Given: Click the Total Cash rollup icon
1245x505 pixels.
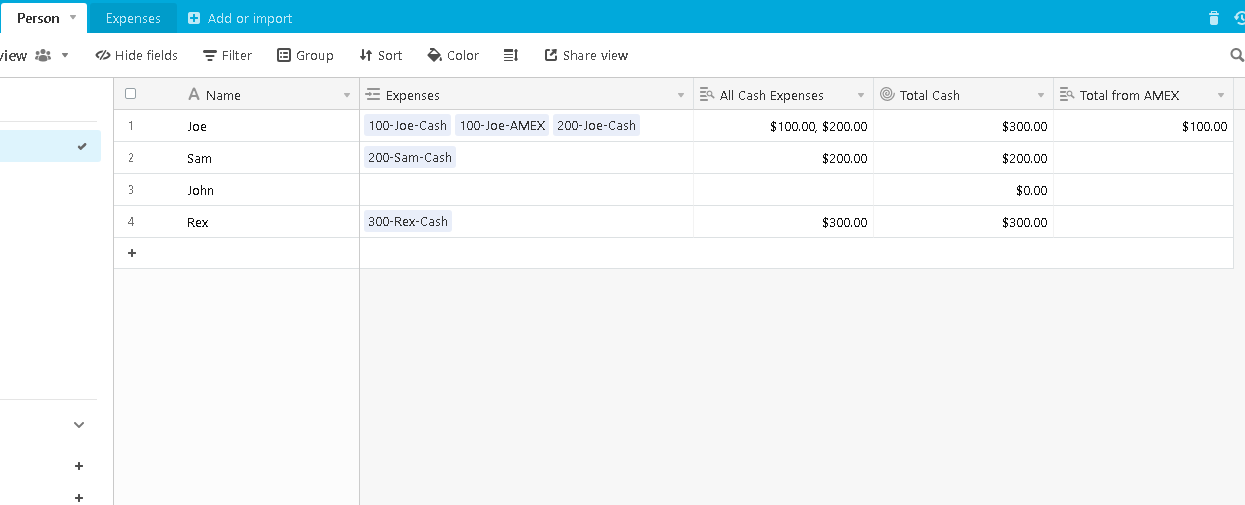Looking at the screenshot, I should [886, 94].
